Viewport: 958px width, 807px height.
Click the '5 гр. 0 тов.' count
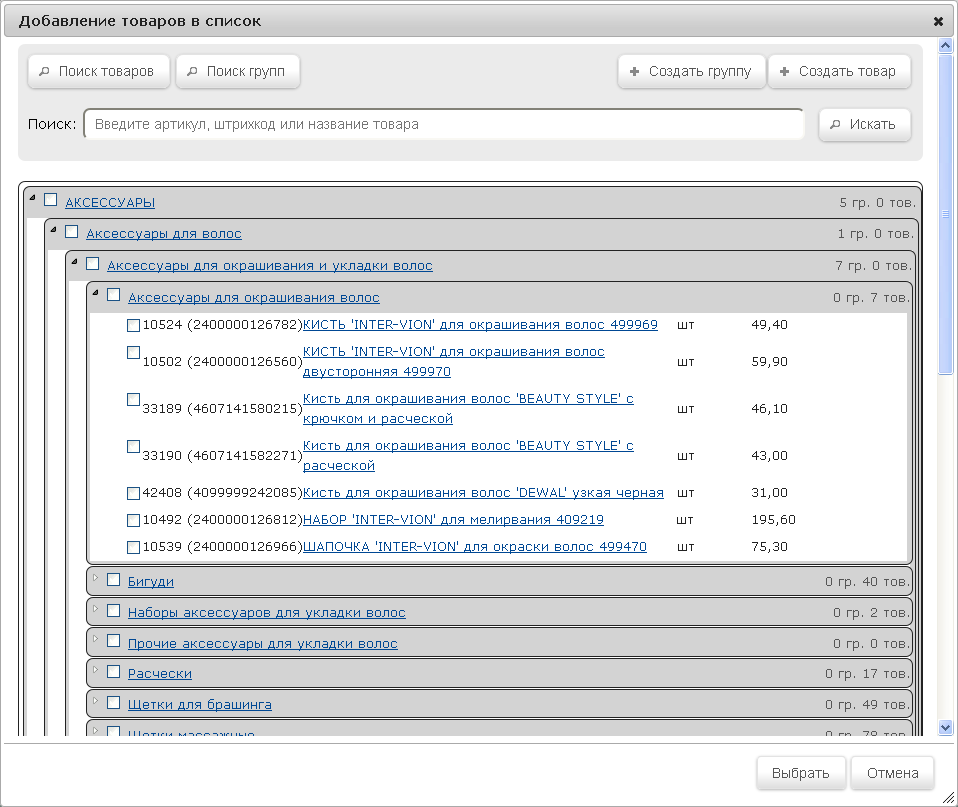coord(878,203)
